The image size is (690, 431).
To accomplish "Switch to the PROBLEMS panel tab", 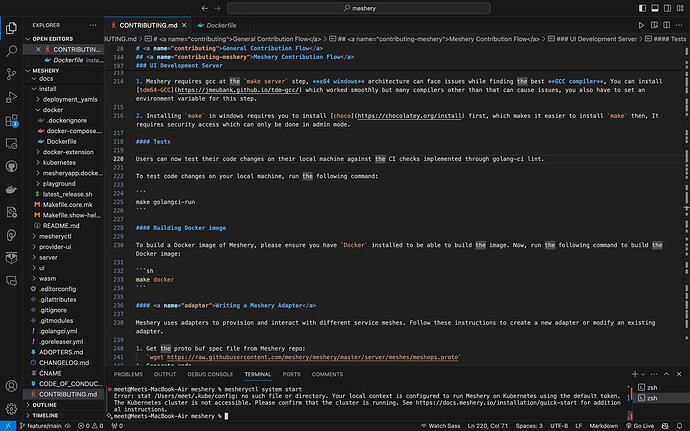I will tap(128, 374).
